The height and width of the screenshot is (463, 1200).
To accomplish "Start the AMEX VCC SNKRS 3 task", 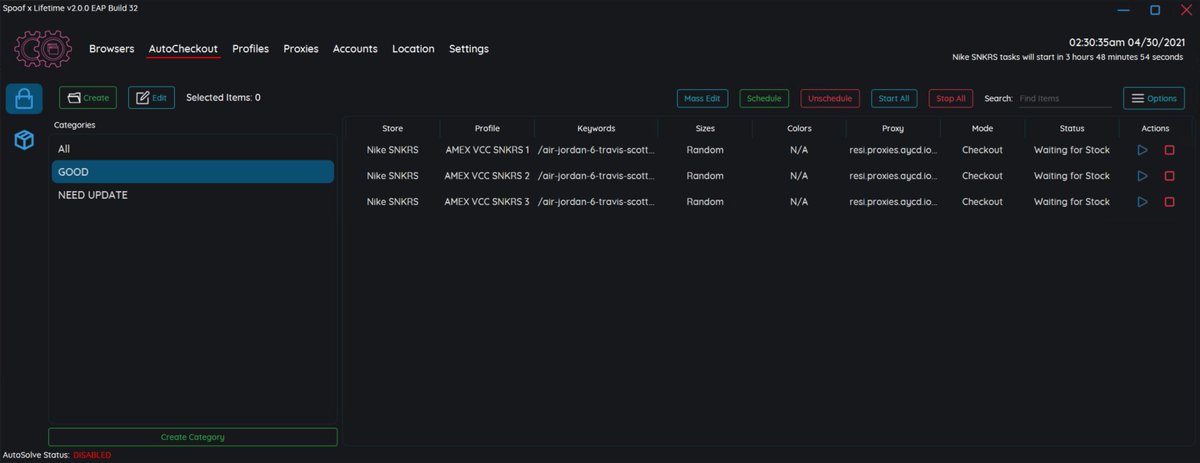I will pyautogui.click(x=1143, y=202).
